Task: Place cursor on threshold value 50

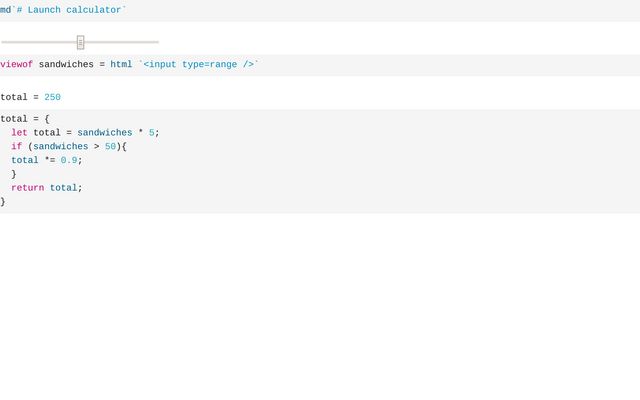Action: click(110, 146)
